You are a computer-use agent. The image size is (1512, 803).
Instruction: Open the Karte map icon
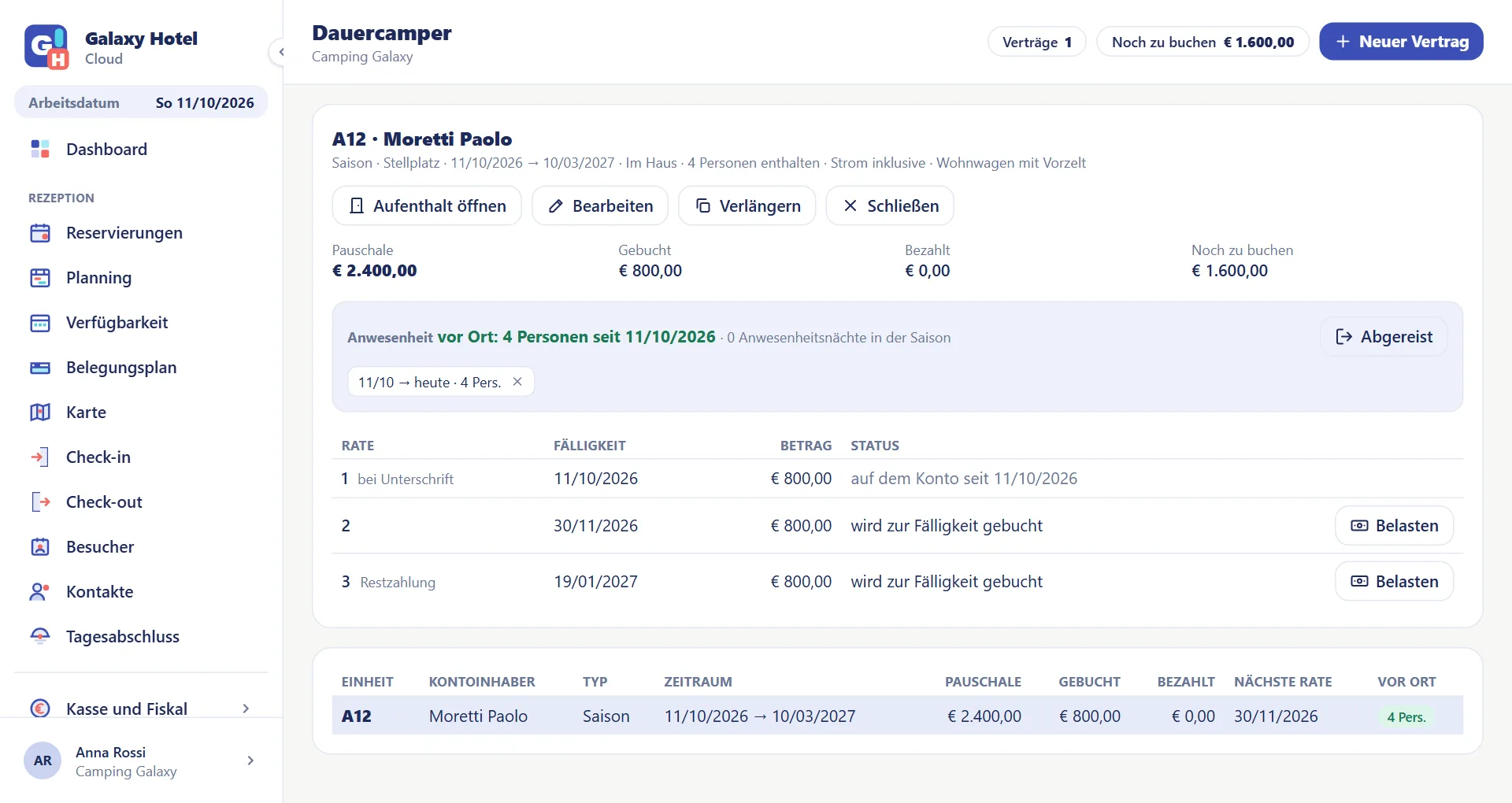(x=40, y=413)
